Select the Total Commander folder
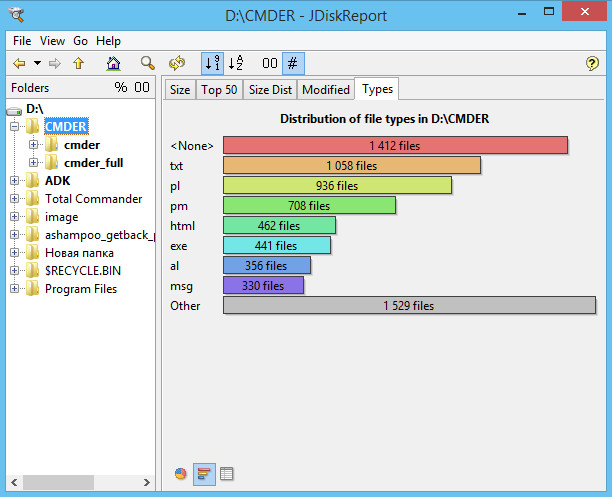The image size is (612, 497). 94,198
